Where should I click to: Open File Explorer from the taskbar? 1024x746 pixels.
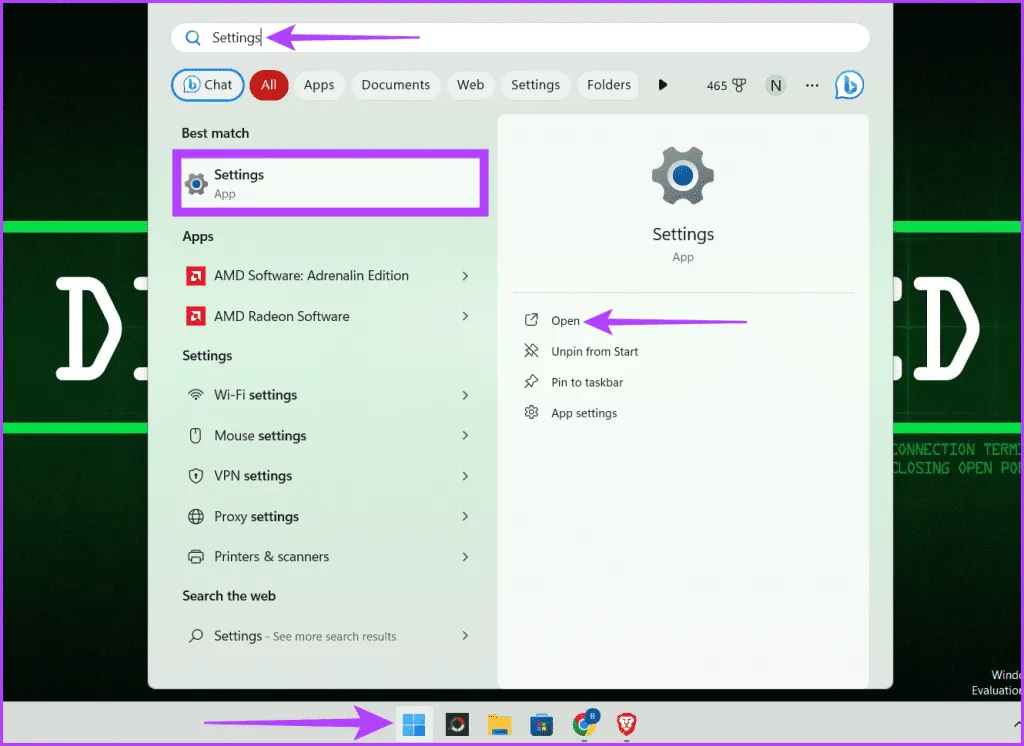tap(500, 724)
